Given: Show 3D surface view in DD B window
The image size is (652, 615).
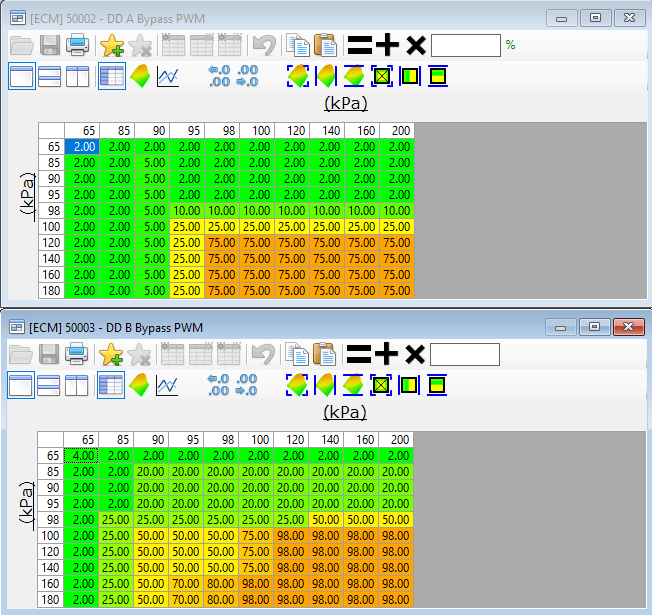Looking at the screenshot, I should (140, 385).
